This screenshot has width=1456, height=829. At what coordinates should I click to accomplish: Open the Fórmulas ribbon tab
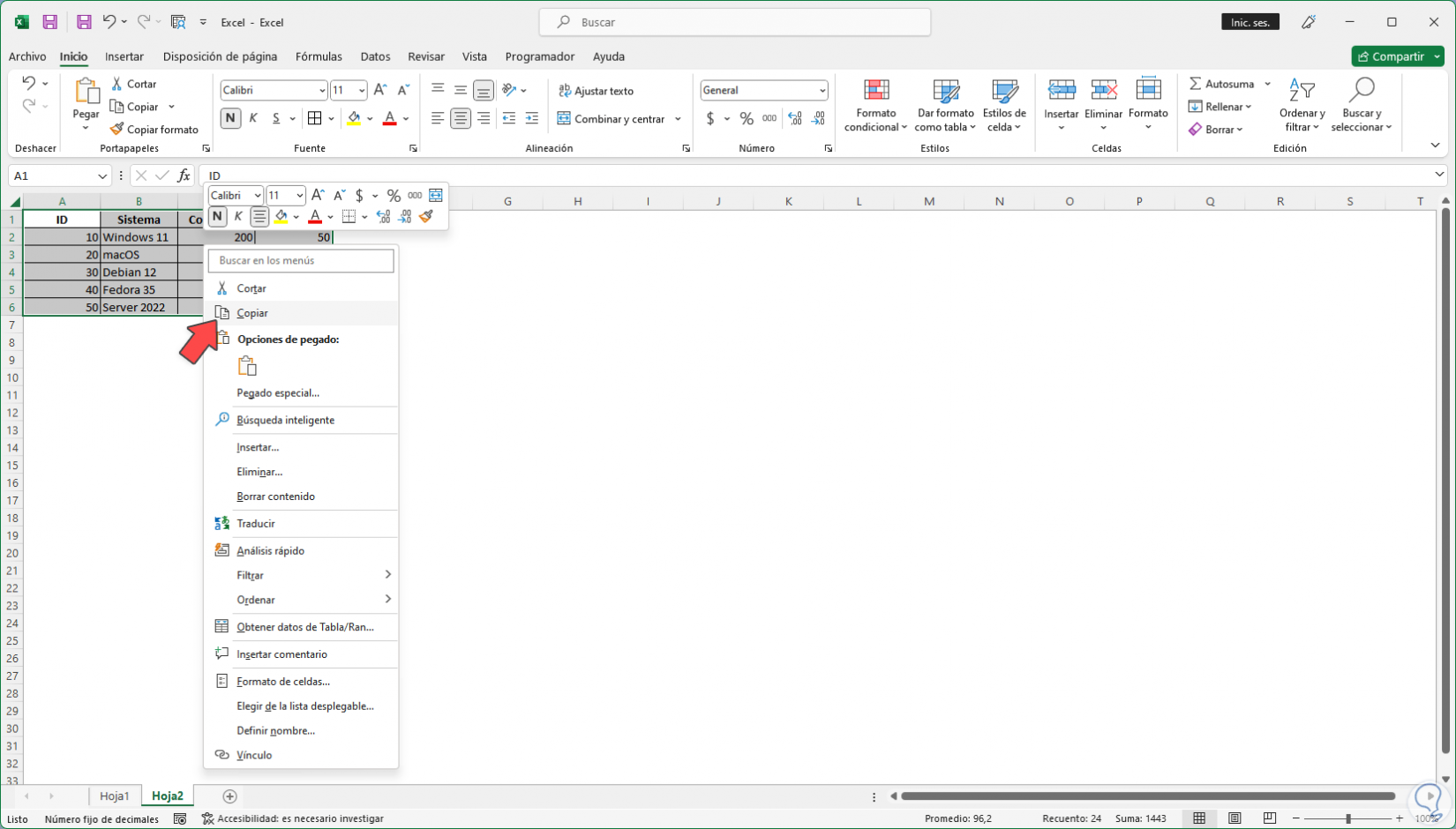319,56
